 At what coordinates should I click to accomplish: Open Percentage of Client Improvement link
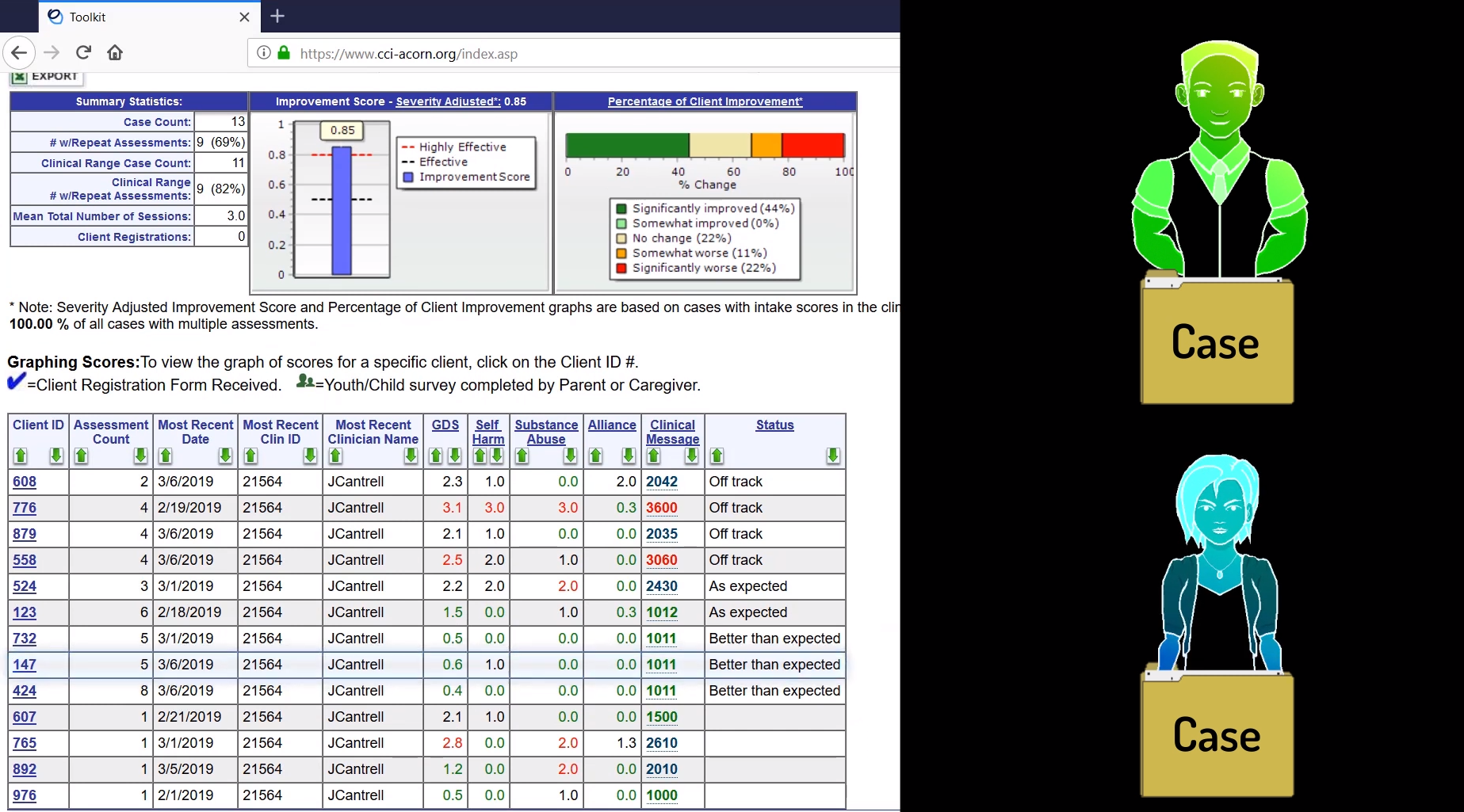(x=705, y=101)
